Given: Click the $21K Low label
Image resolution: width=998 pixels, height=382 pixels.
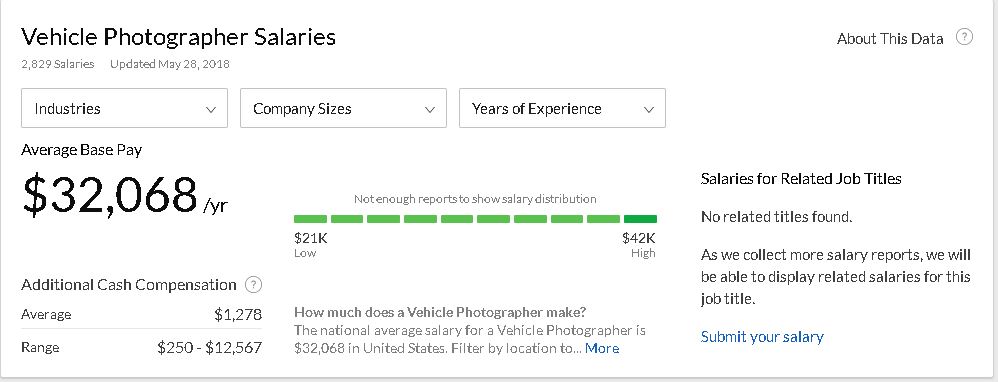Looking at the screenshot, I should point(311,245).
